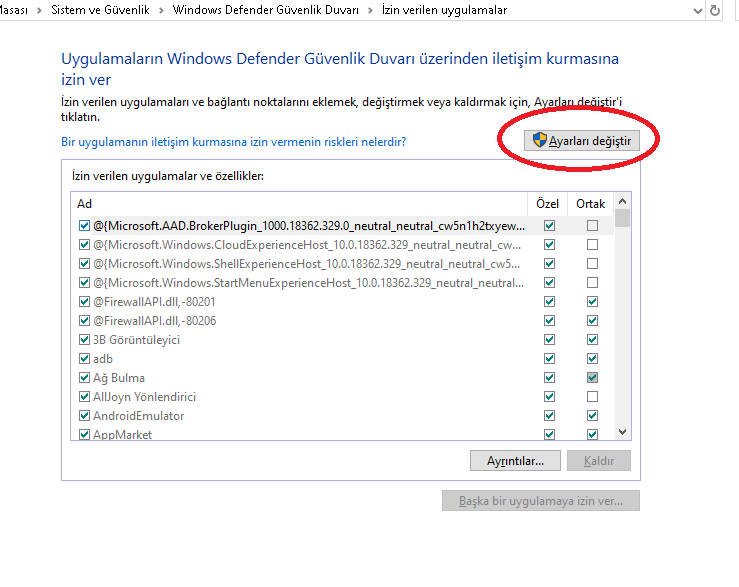739x587 pixels.
Task: Enable Ortak checkbox for StartMenuExperienceHost
Action: tap(592, 282)
